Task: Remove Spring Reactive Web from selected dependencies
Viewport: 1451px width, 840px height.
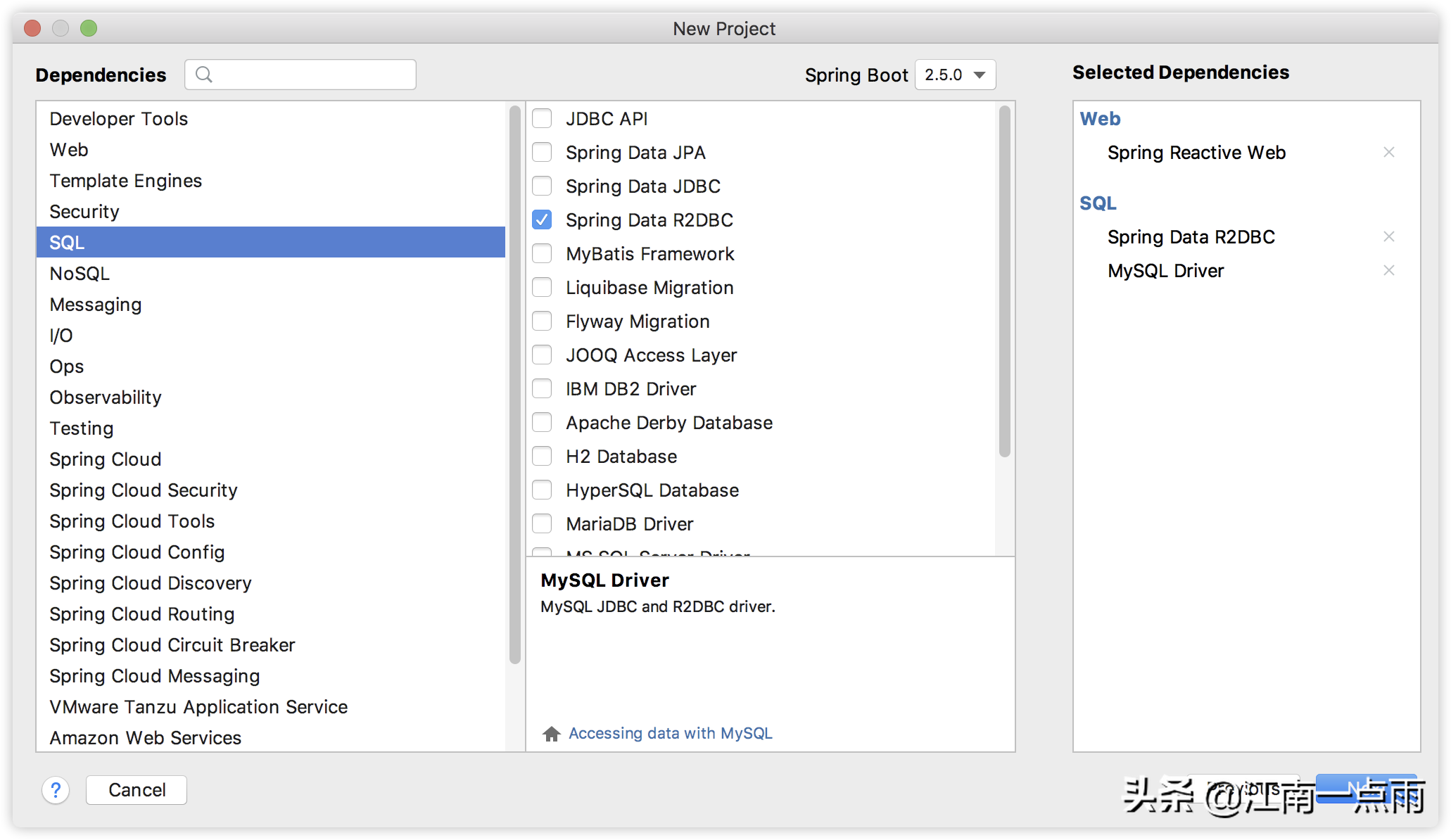Action: (1388, 152)
